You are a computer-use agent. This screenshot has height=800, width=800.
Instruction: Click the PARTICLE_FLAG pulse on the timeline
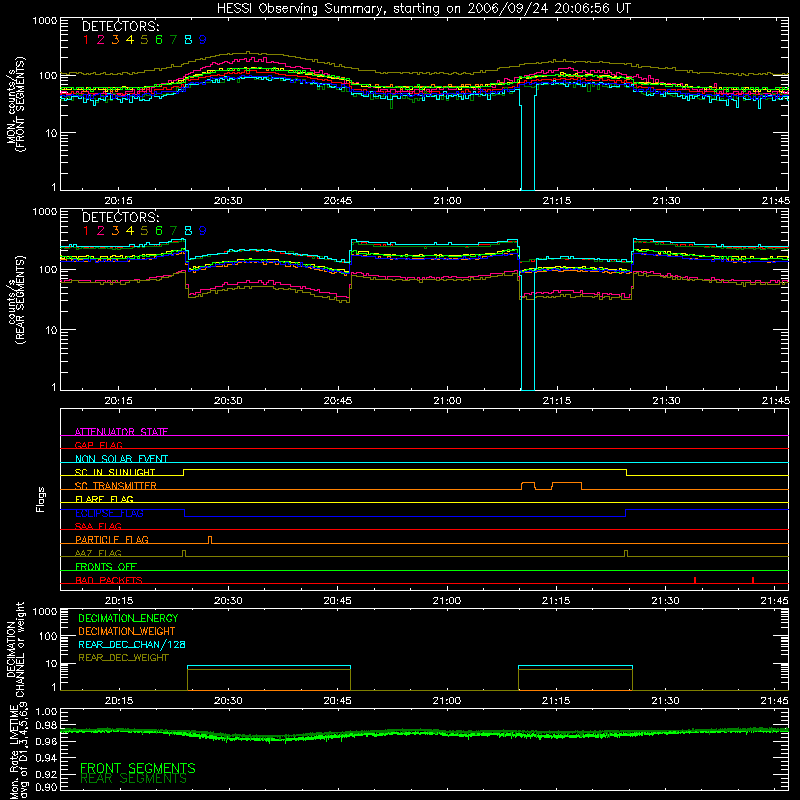pos(210,540)
